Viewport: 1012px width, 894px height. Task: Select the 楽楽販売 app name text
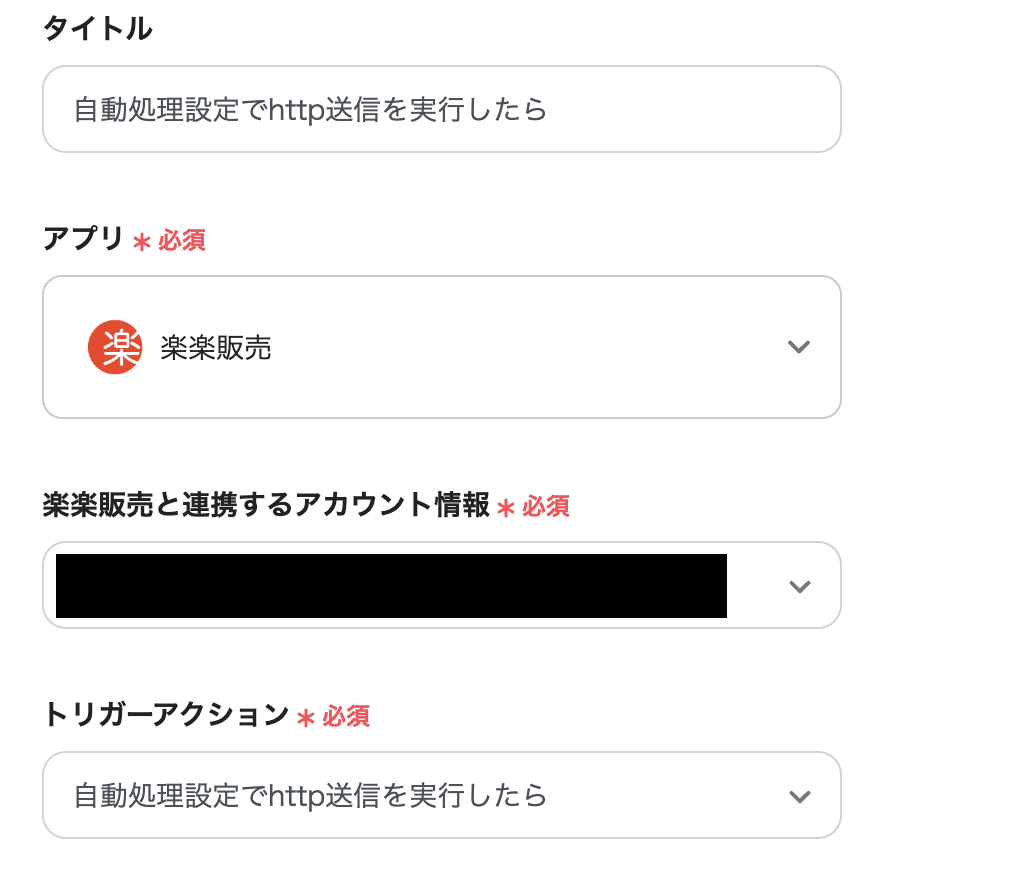[x=216, y=348]
